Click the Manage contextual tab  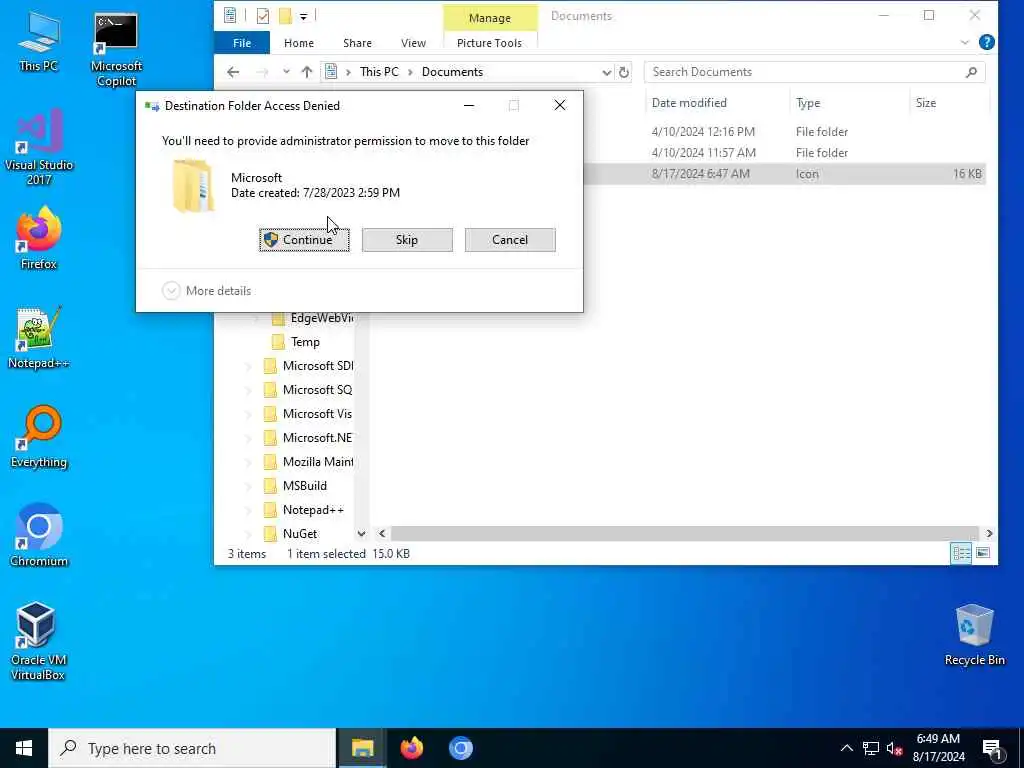click(x=489, y=18)
